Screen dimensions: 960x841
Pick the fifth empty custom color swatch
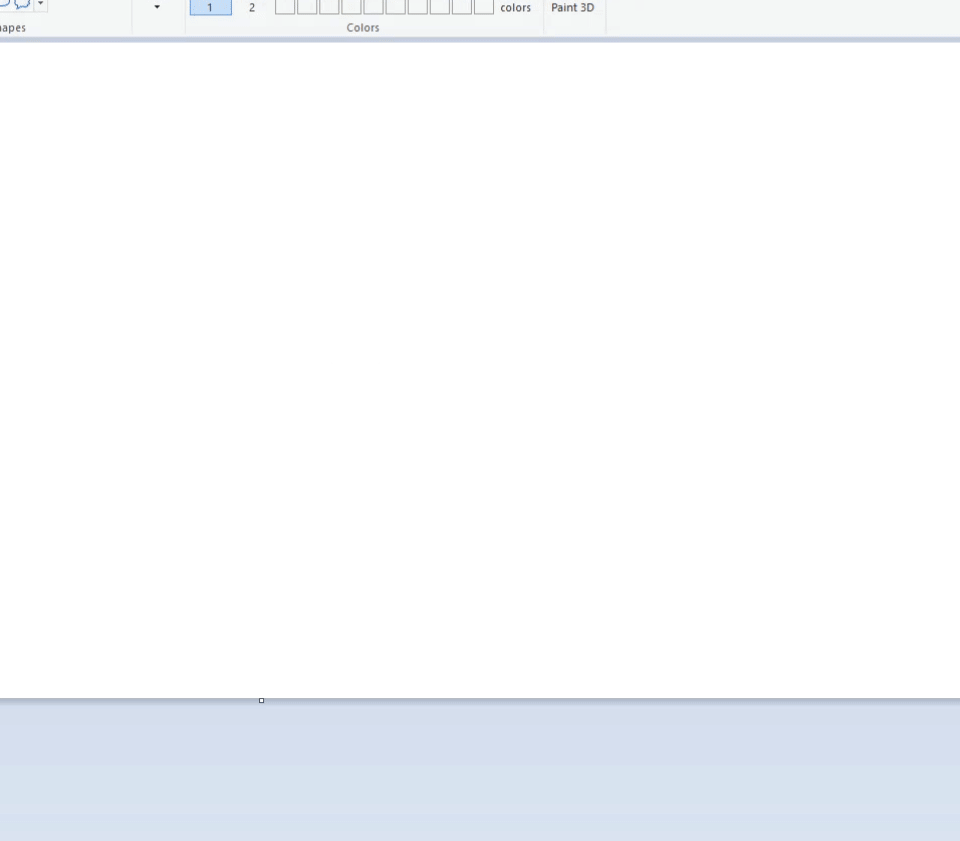[373, 6]
